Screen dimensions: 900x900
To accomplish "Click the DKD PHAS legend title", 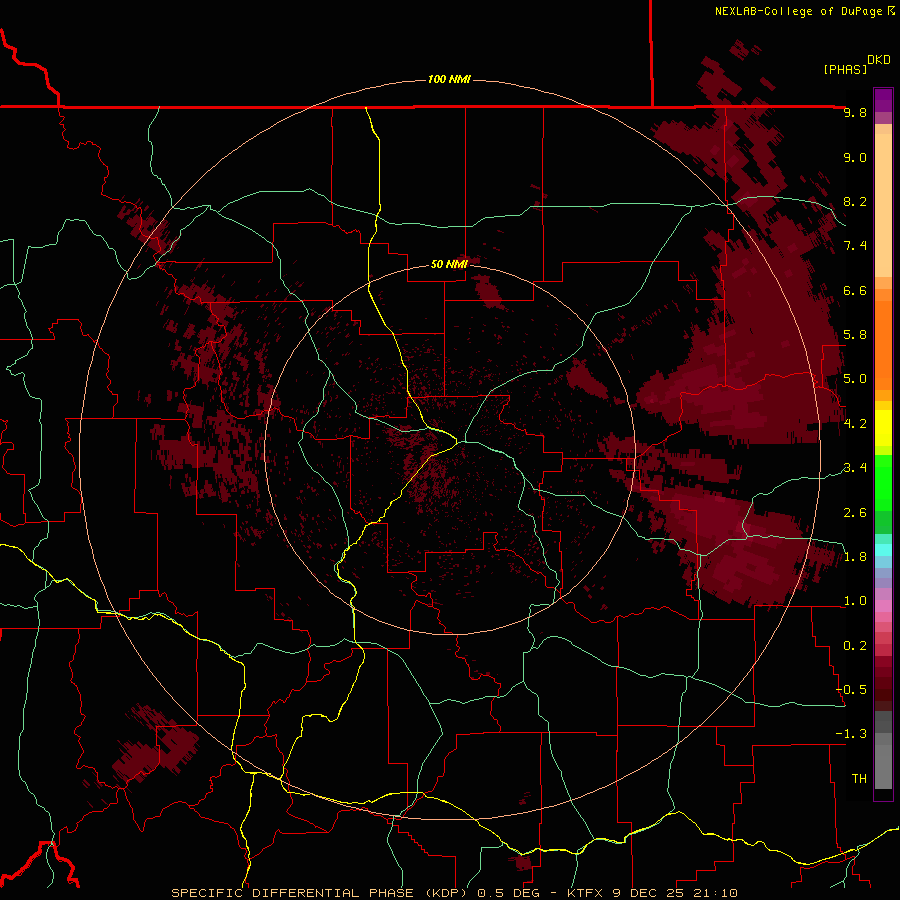I will tap(856, 64).
